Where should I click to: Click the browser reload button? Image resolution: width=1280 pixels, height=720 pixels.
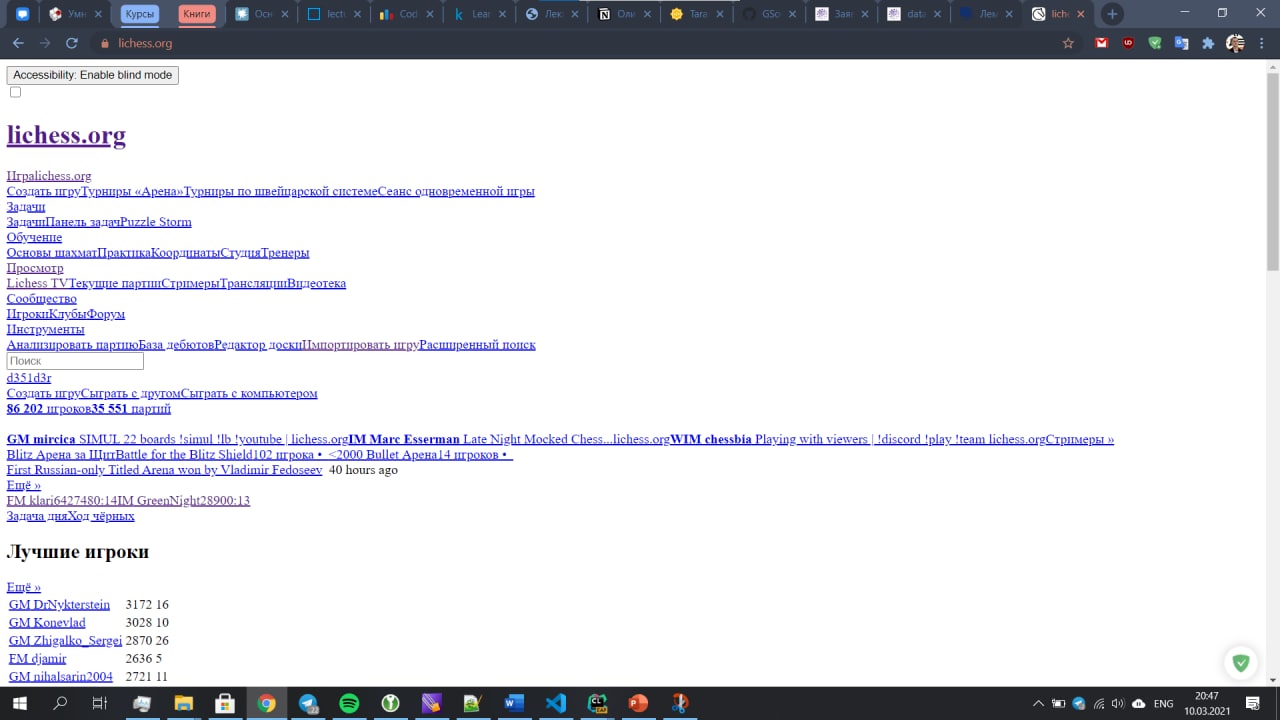click(x=71, y=43)
